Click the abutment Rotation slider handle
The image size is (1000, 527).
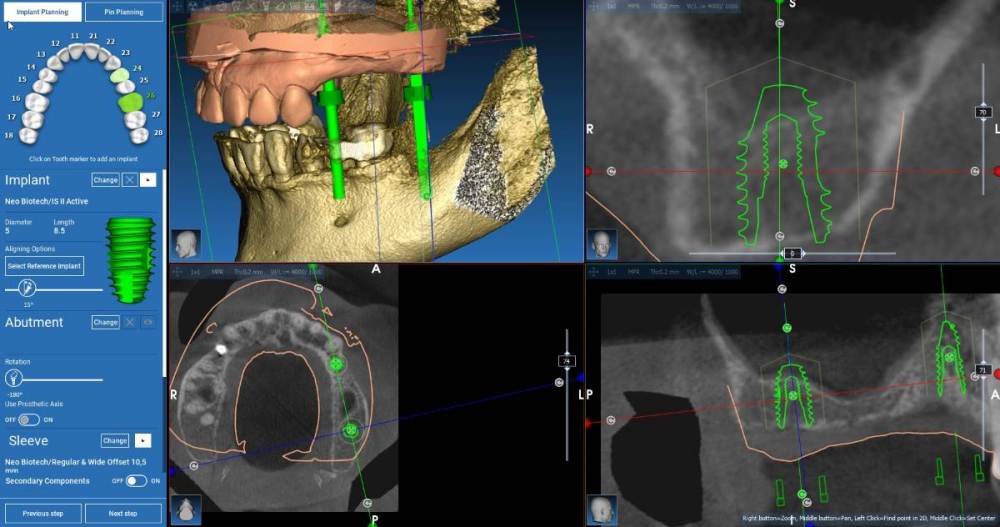[14, 379]
